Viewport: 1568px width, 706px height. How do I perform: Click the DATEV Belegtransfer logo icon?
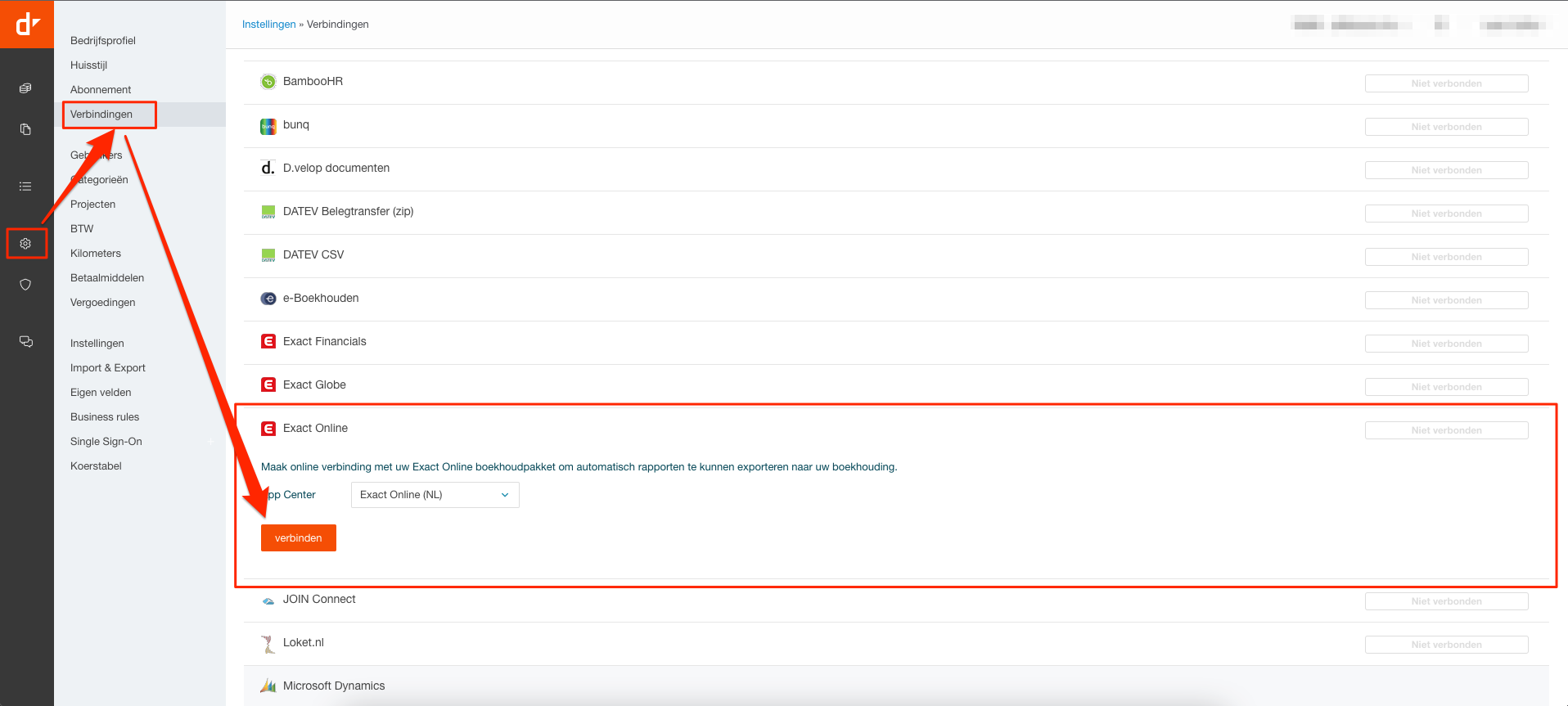[268, 212]
